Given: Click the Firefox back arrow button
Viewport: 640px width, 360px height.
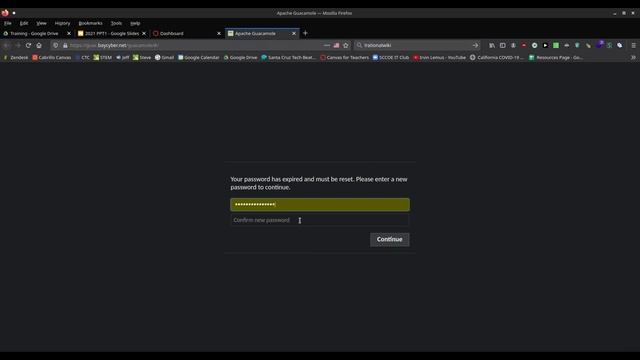Looking at the screenshot, I should [x=7, y=45].
